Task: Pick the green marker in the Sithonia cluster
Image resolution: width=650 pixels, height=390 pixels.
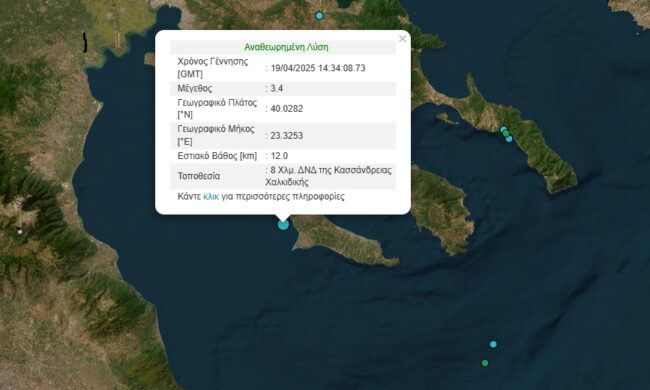Action: 506,133
